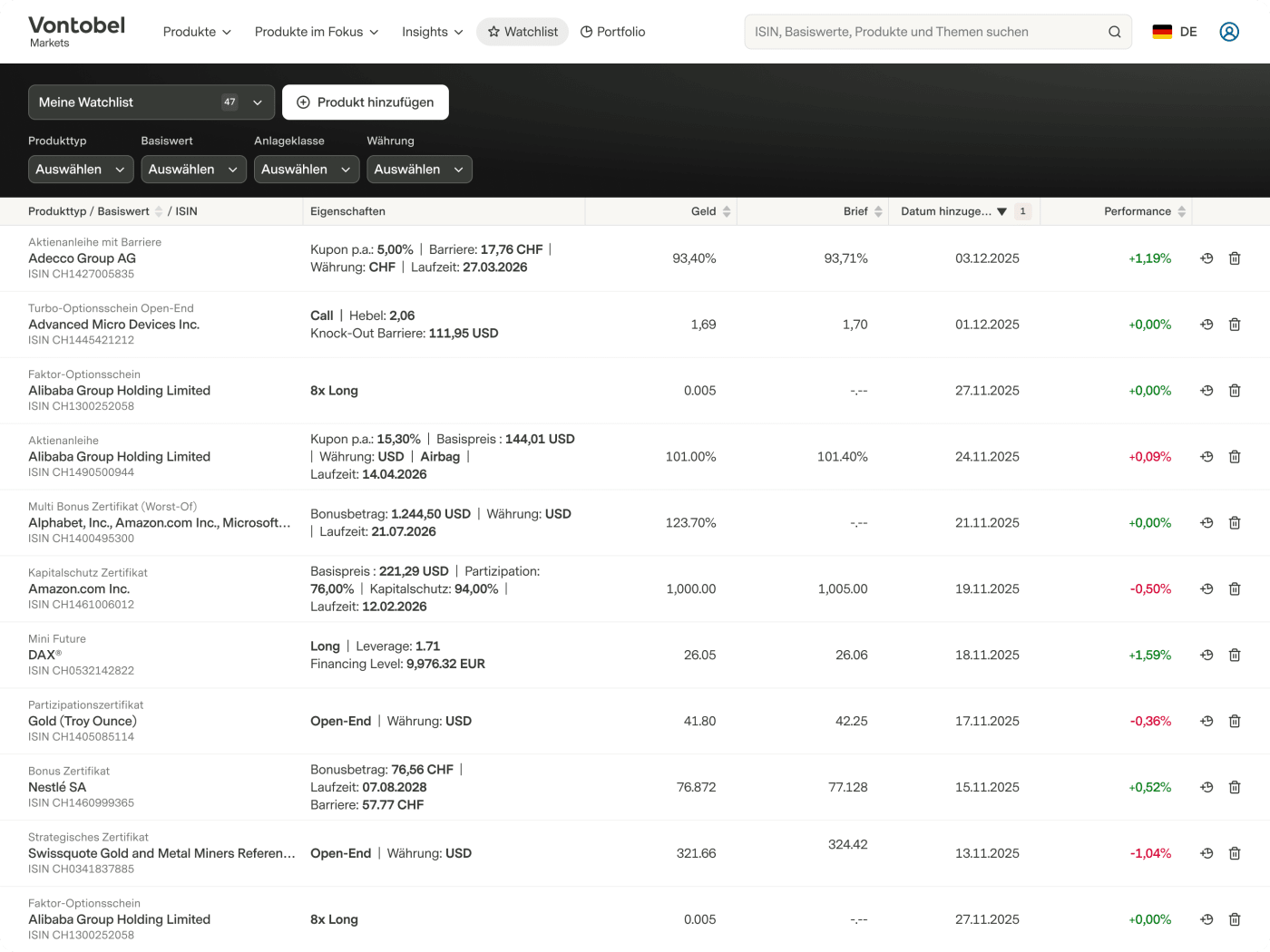This screenshot has width=1270, height=952.
Task: Click the watchlist count badge 47
Action: 230,102
